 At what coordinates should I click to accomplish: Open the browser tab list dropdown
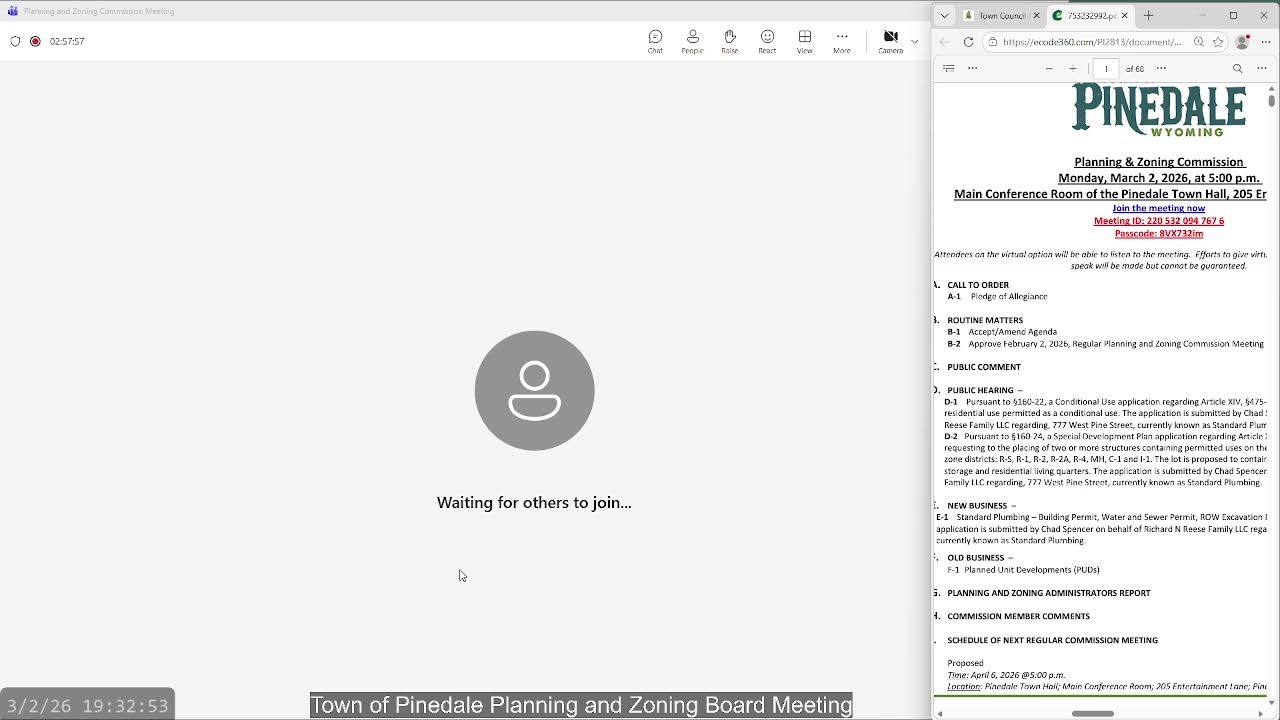(x=944, y=15)
